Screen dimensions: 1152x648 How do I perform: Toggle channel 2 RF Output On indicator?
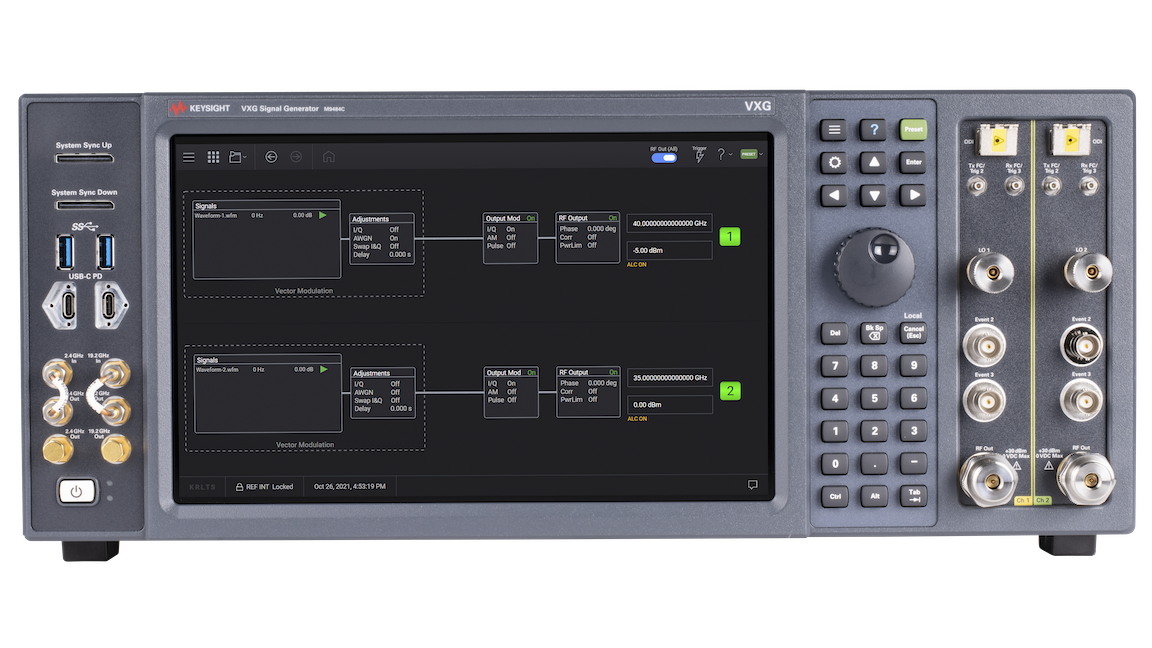(x=613, y=372)
